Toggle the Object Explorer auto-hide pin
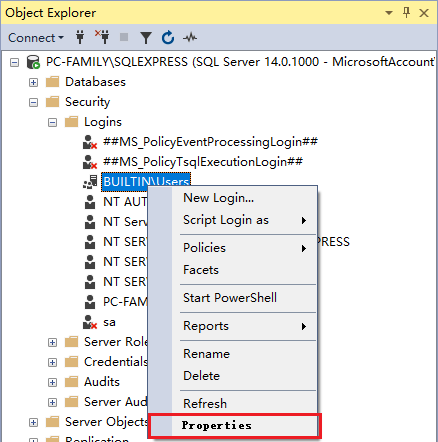 coord(406,13)
